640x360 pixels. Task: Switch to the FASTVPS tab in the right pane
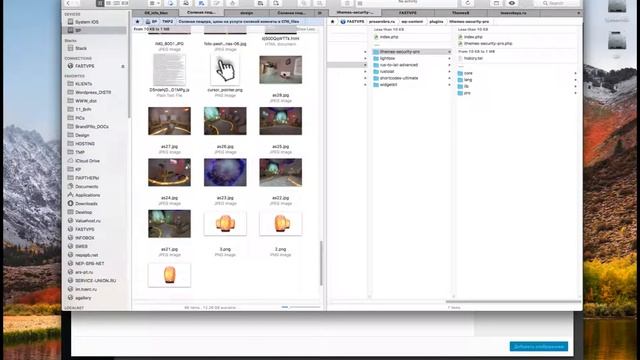pyautogui.click(x=407, y=13)
